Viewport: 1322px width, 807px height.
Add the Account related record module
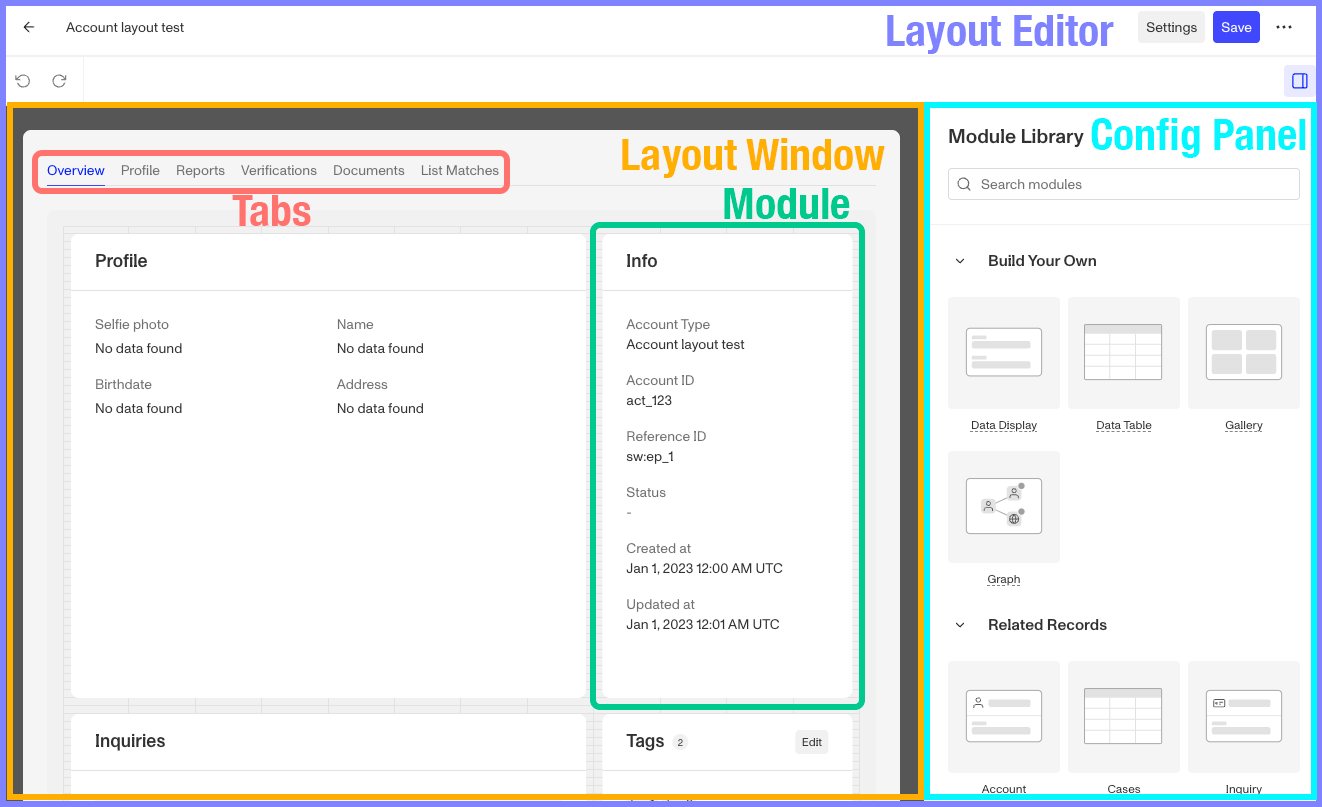tap(1004, 717)
